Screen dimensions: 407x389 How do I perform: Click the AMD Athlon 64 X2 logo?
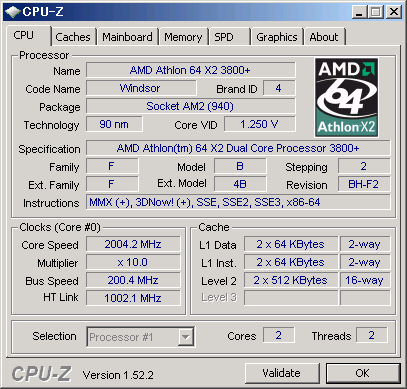pyautogui.click(x=346, y=97)
